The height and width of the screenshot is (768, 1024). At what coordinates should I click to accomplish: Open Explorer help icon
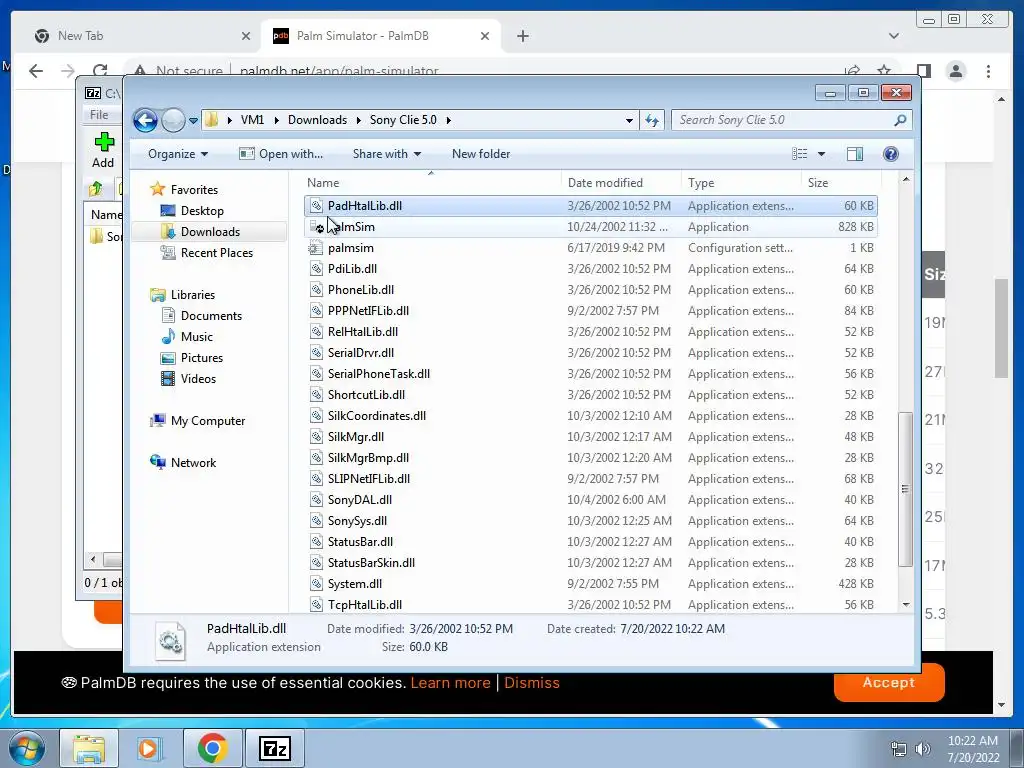coord(891,154)
